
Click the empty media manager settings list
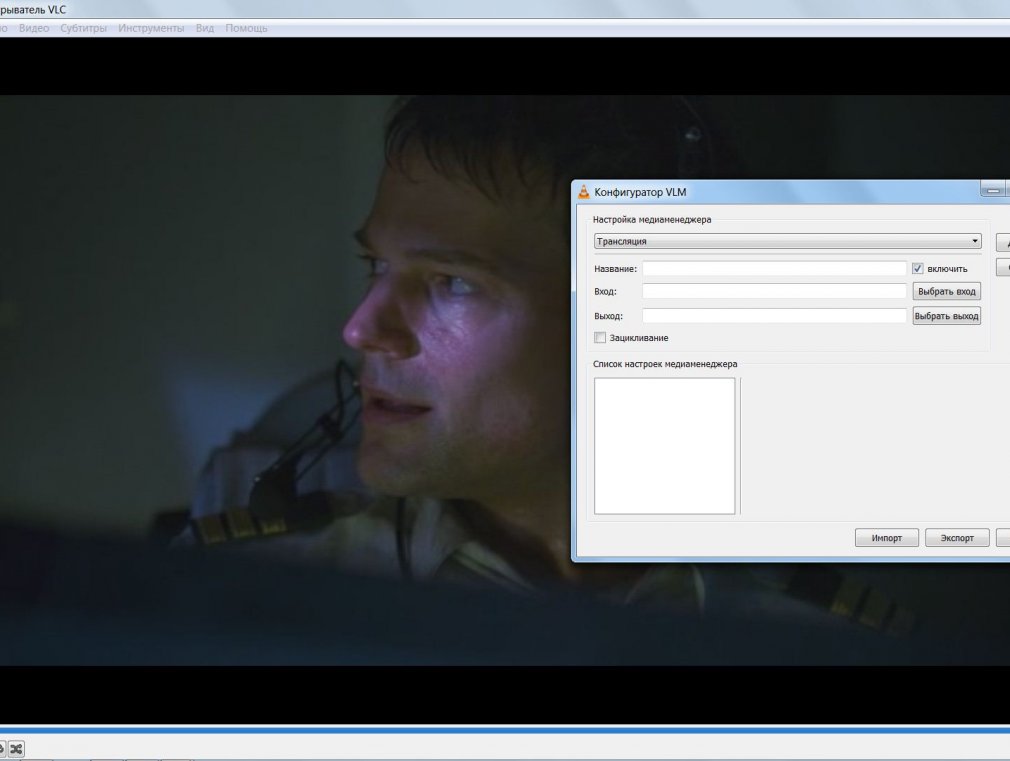[x=664, y=446]
